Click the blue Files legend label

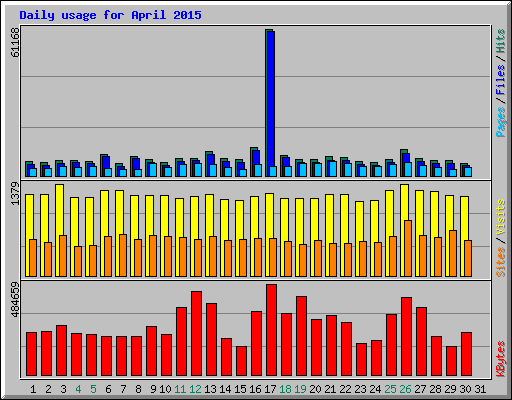click(x=501, y=79)
